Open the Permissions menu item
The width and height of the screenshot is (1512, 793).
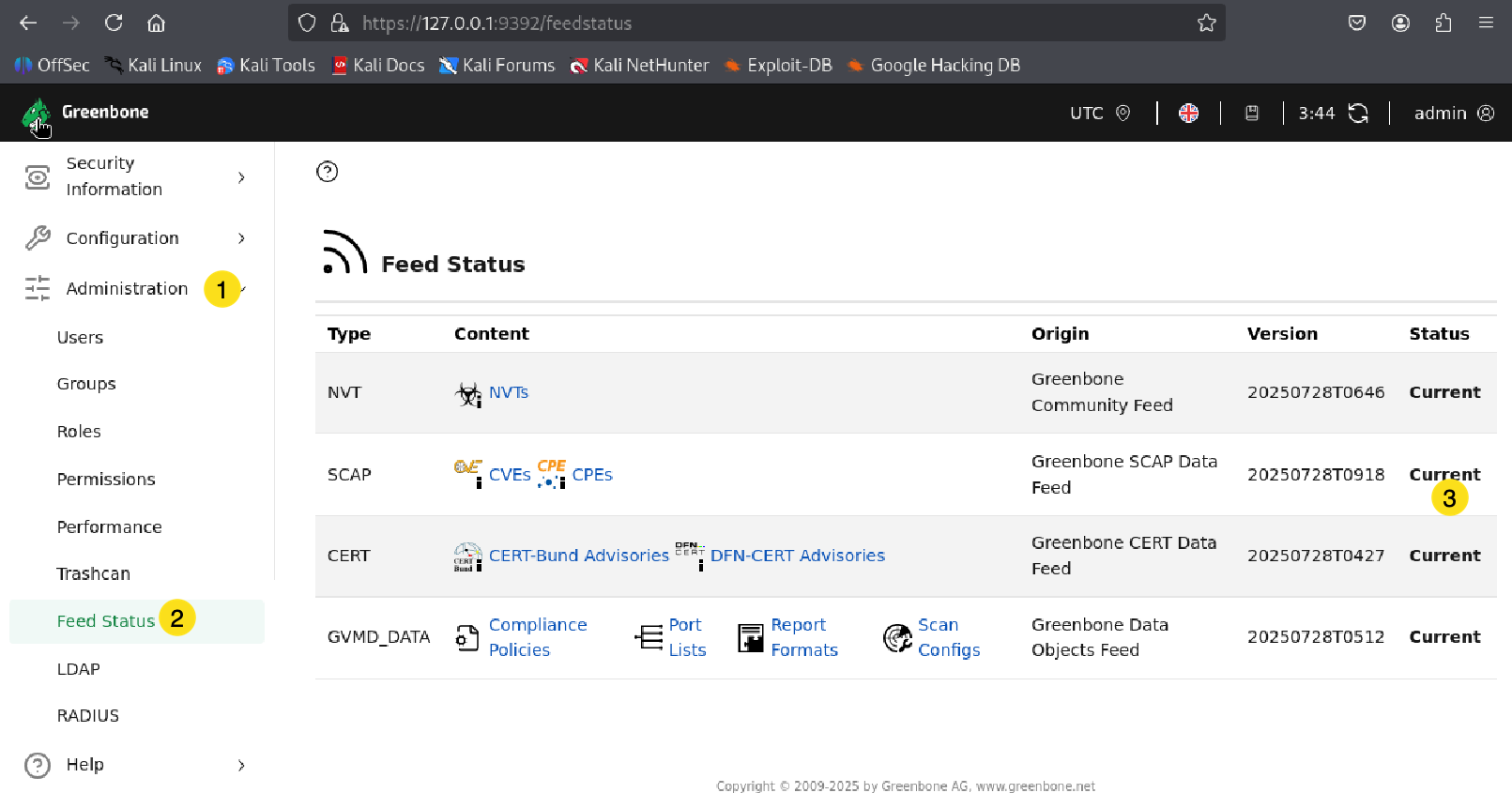pyautogui.click(x=106, y=480)
